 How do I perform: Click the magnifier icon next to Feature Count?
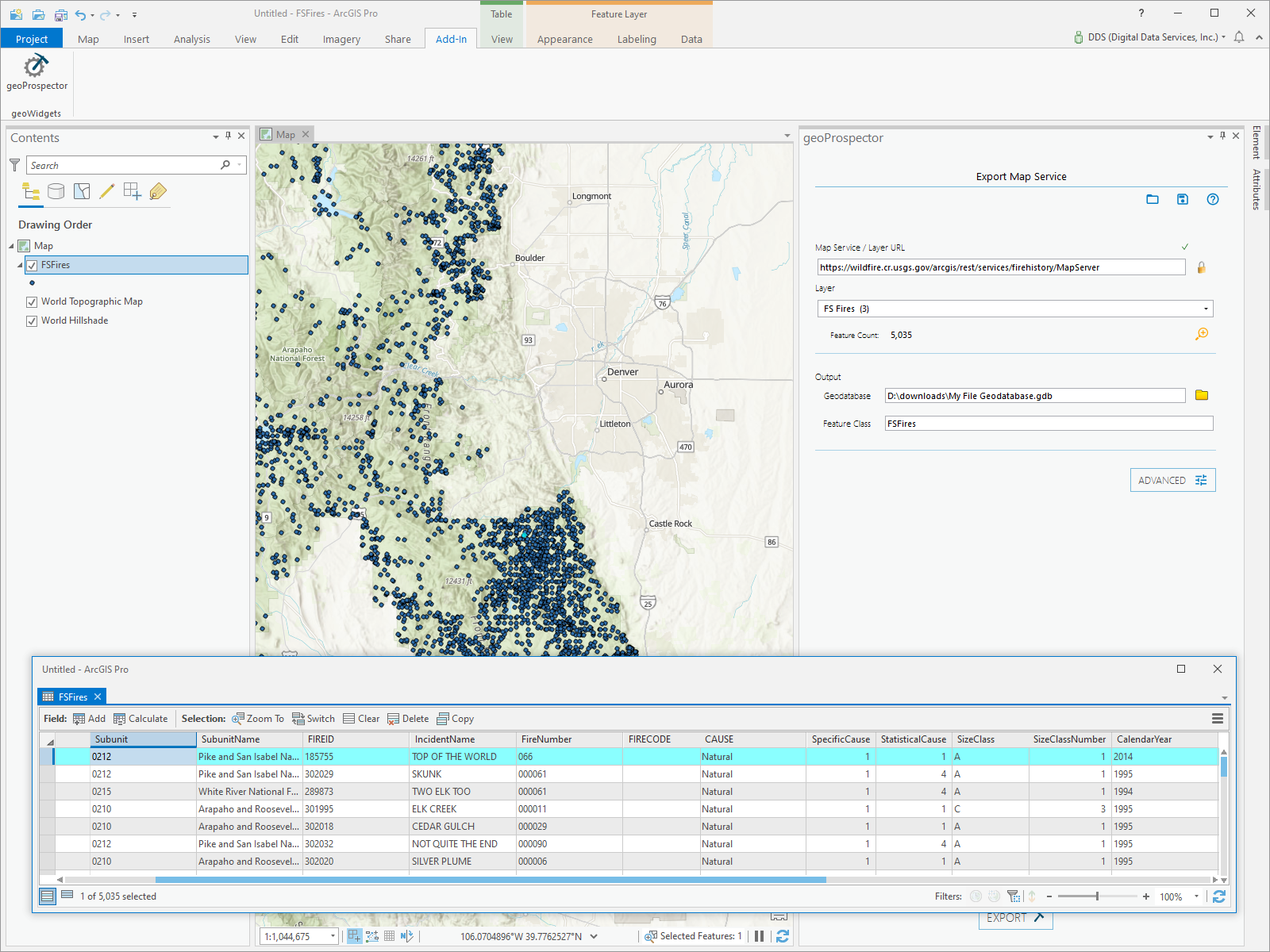(1202, 334)
